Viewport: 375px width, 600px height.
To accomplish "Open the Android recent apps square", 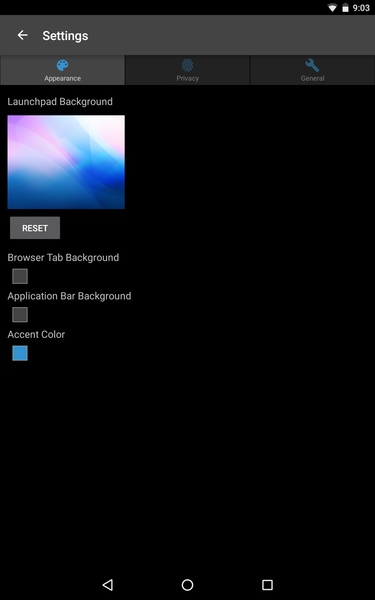I will [x=267, y=585].
